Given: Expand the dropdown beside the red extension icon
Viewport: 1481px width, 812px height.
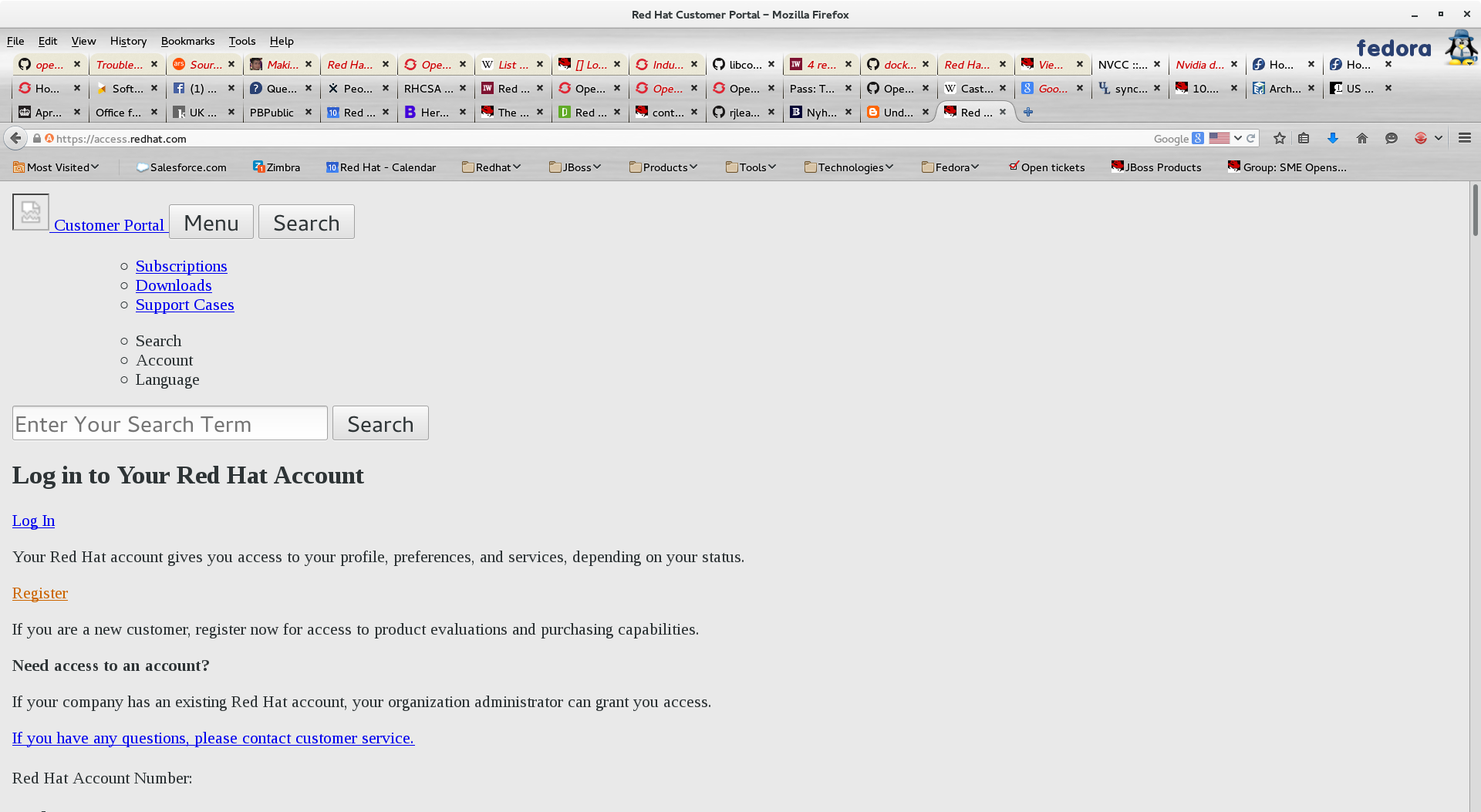Looking at the screenshot, I should click(1439, 138).
